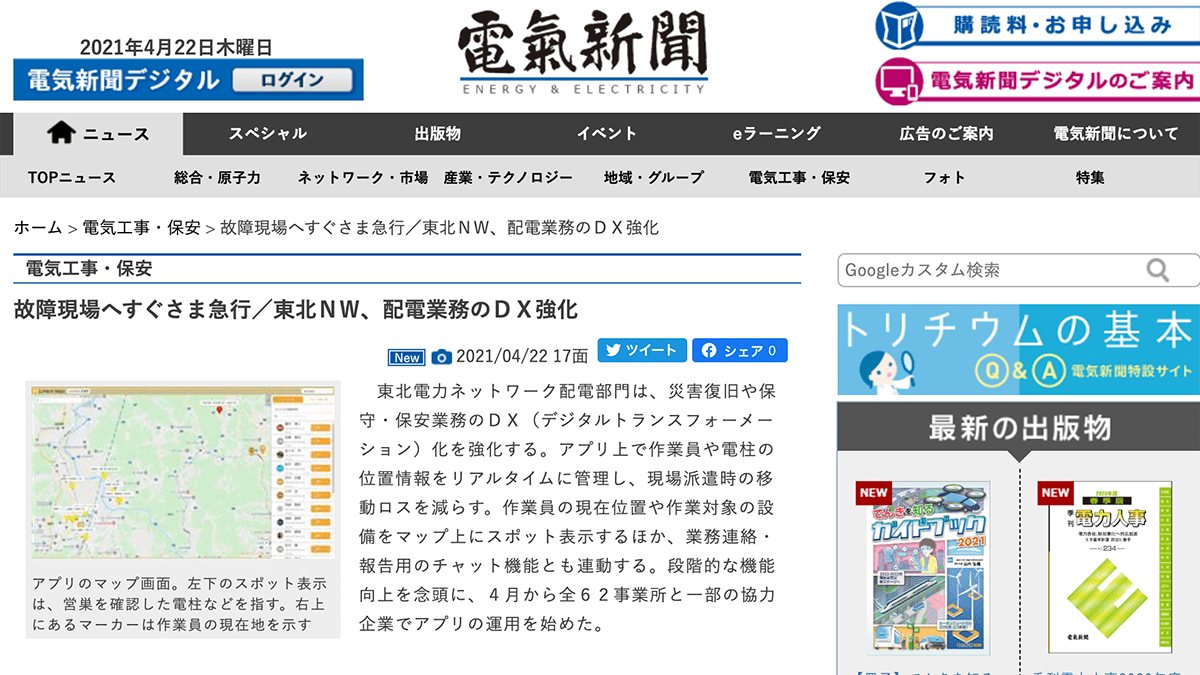1200x675 pixels.
Task: Go to 総合・原子力 submenu
Action: coord(217,177)
